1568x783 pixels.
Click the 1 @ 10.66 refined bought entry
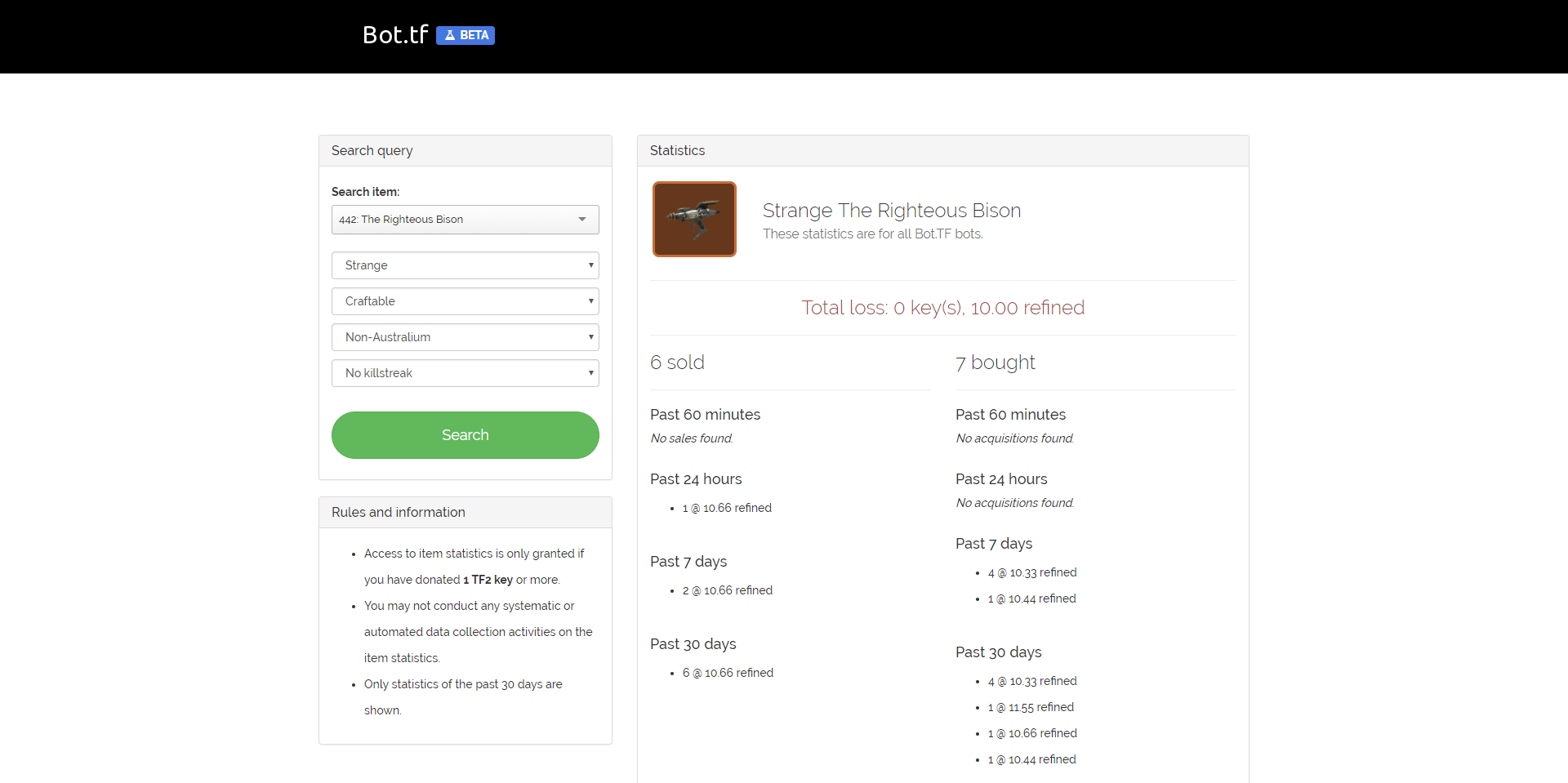(x=1032, y=733)
